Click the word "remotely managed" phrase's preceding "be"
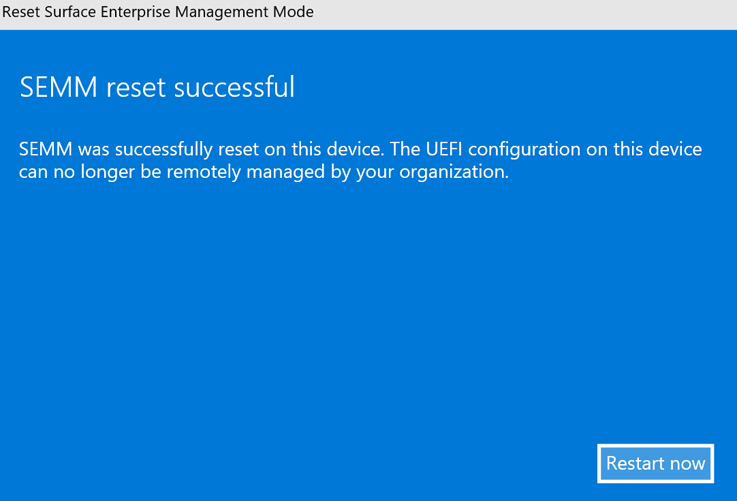737x501 pixels. 145,172
